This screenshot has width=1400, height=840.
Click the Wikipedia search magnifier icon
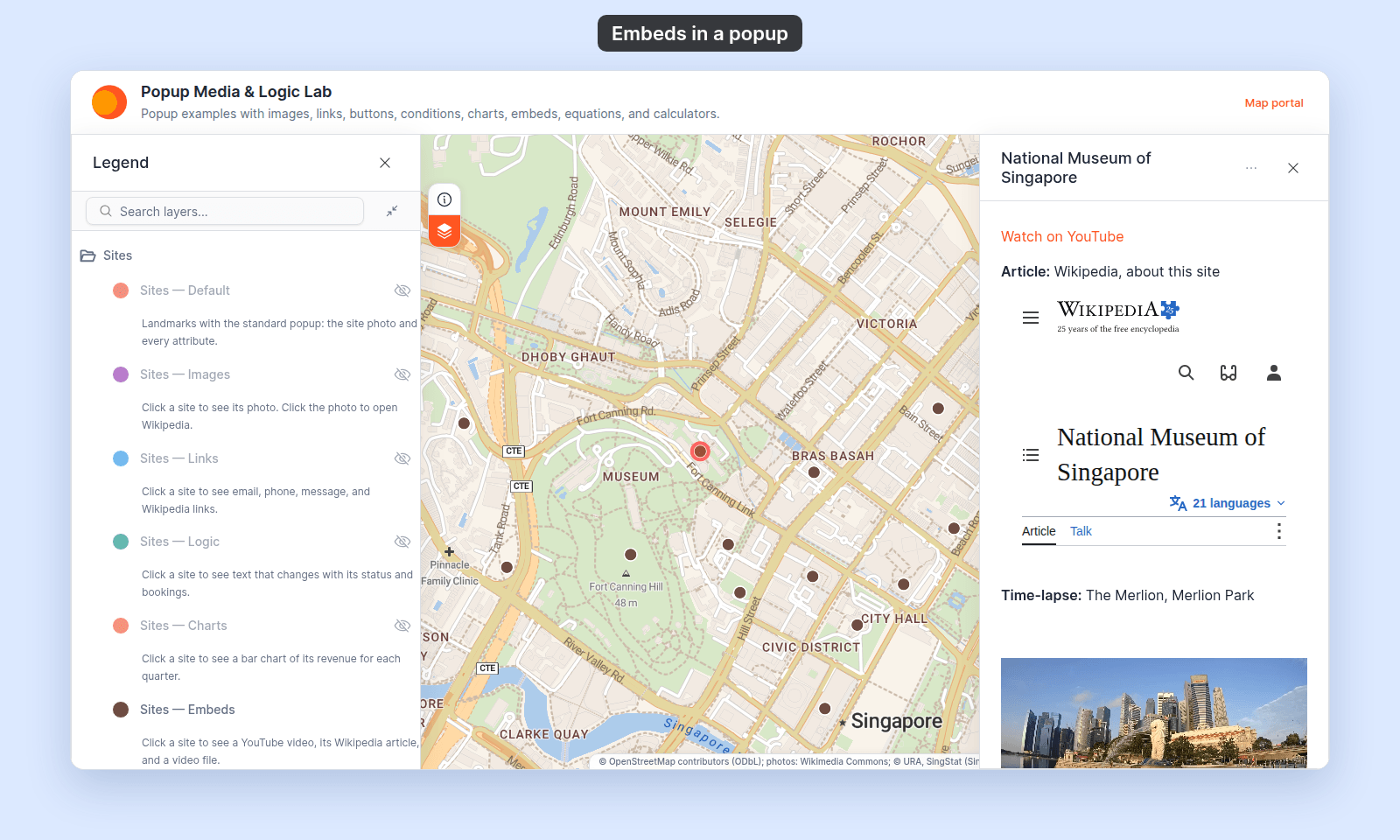click(x=1186, y=373)
